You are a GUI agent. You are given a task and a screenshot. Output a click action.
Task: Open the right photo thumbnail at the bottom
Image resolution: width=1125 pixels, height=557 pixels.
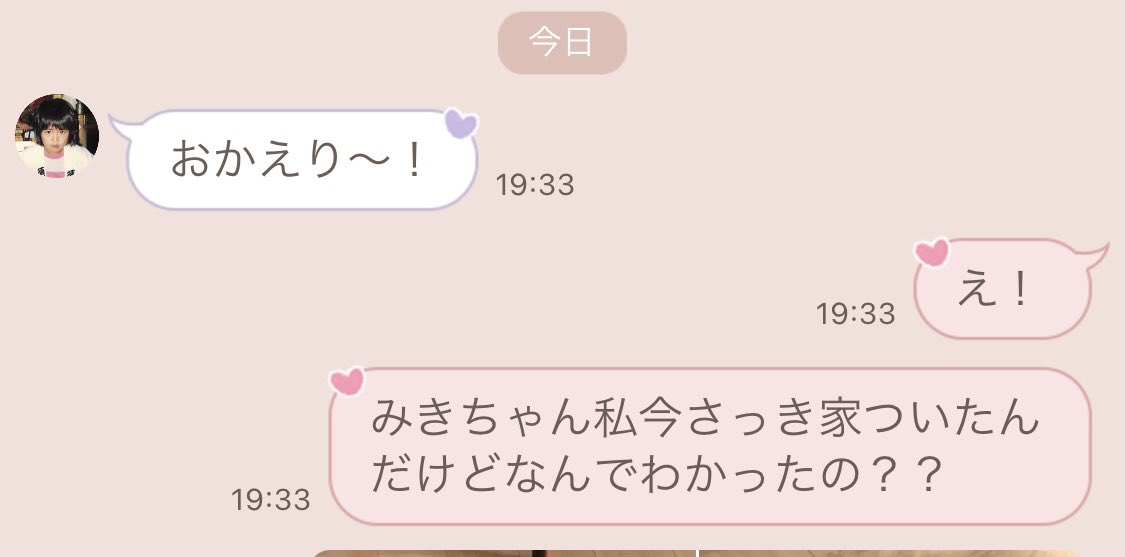(890, 553)
